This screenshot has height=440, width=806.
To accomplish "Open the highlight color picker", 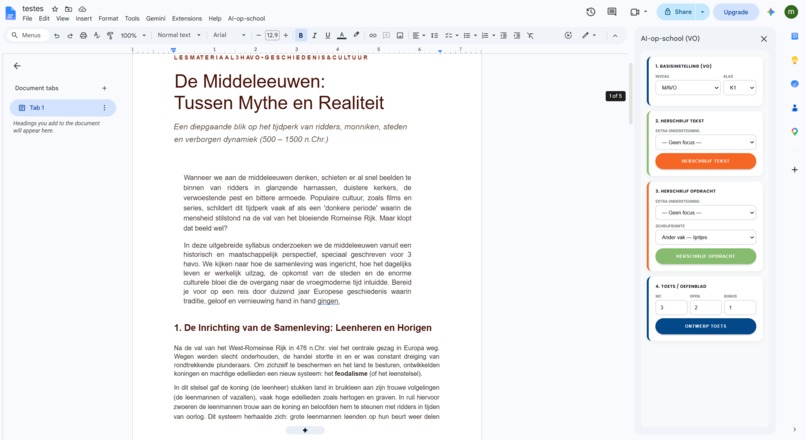I will click(x=356, y=35).
